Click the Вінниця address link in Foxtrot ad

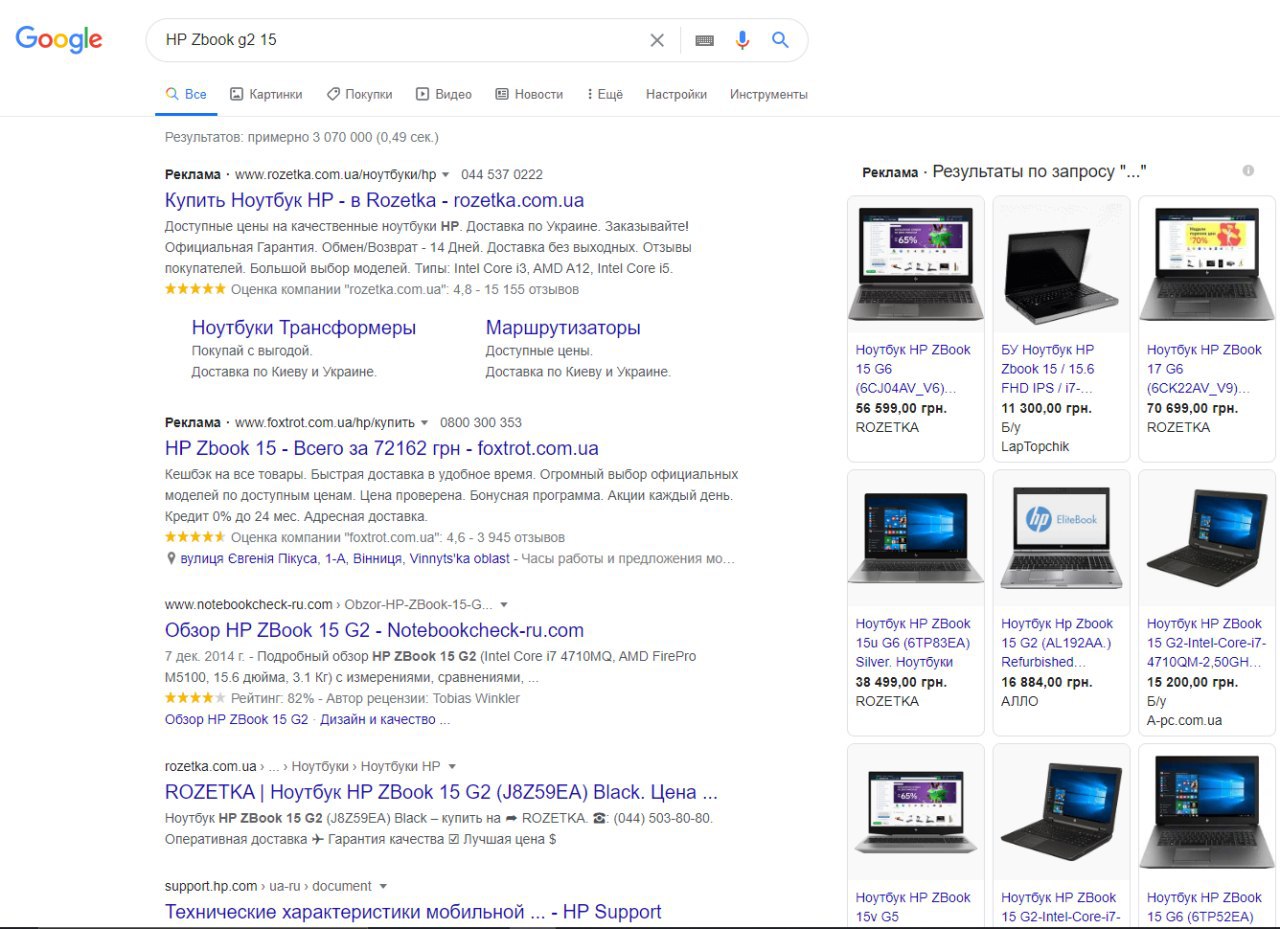(x=344, y=559)
